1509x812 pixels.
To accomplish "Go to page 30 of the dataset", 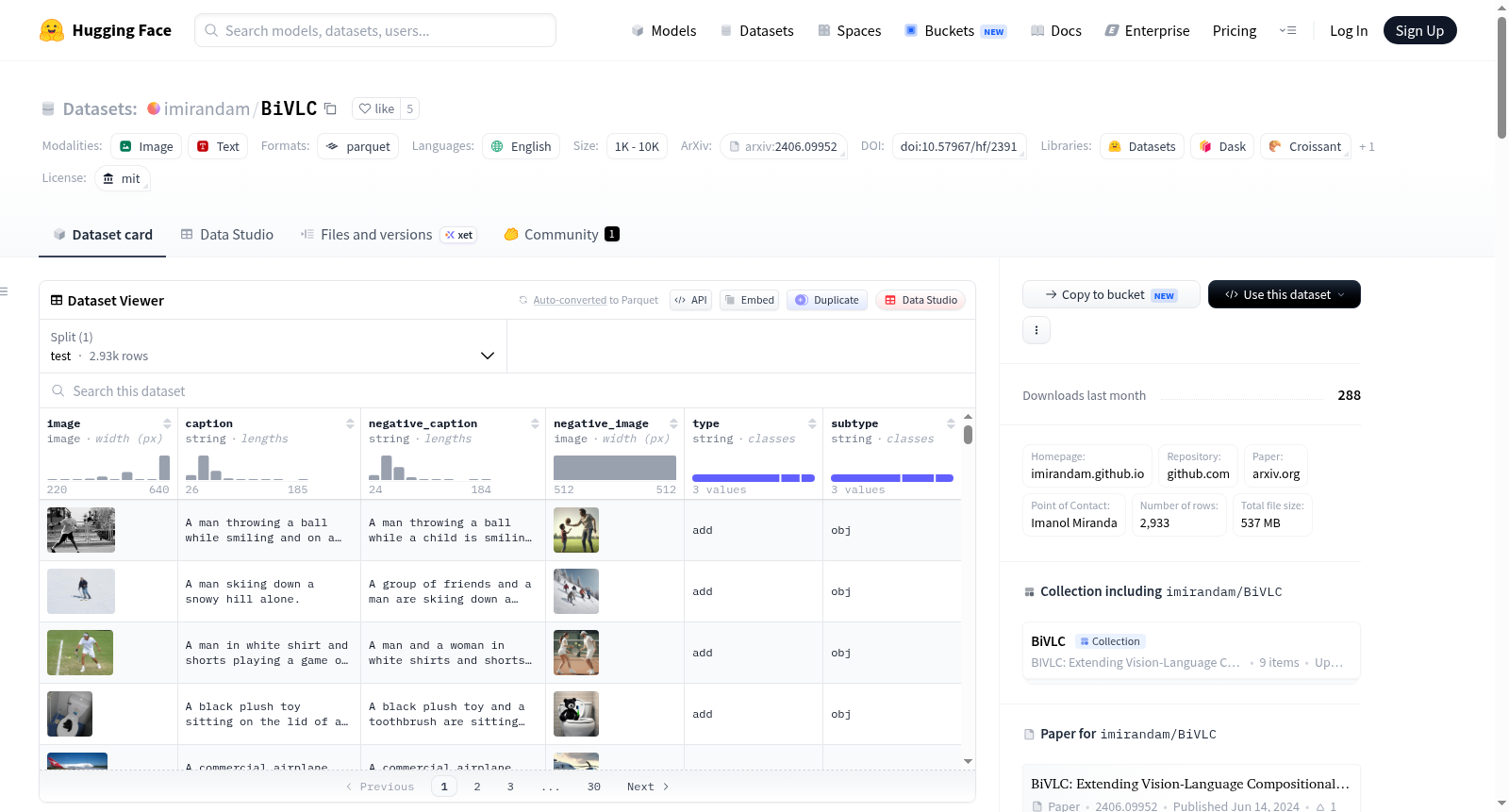I will (594, 787).
